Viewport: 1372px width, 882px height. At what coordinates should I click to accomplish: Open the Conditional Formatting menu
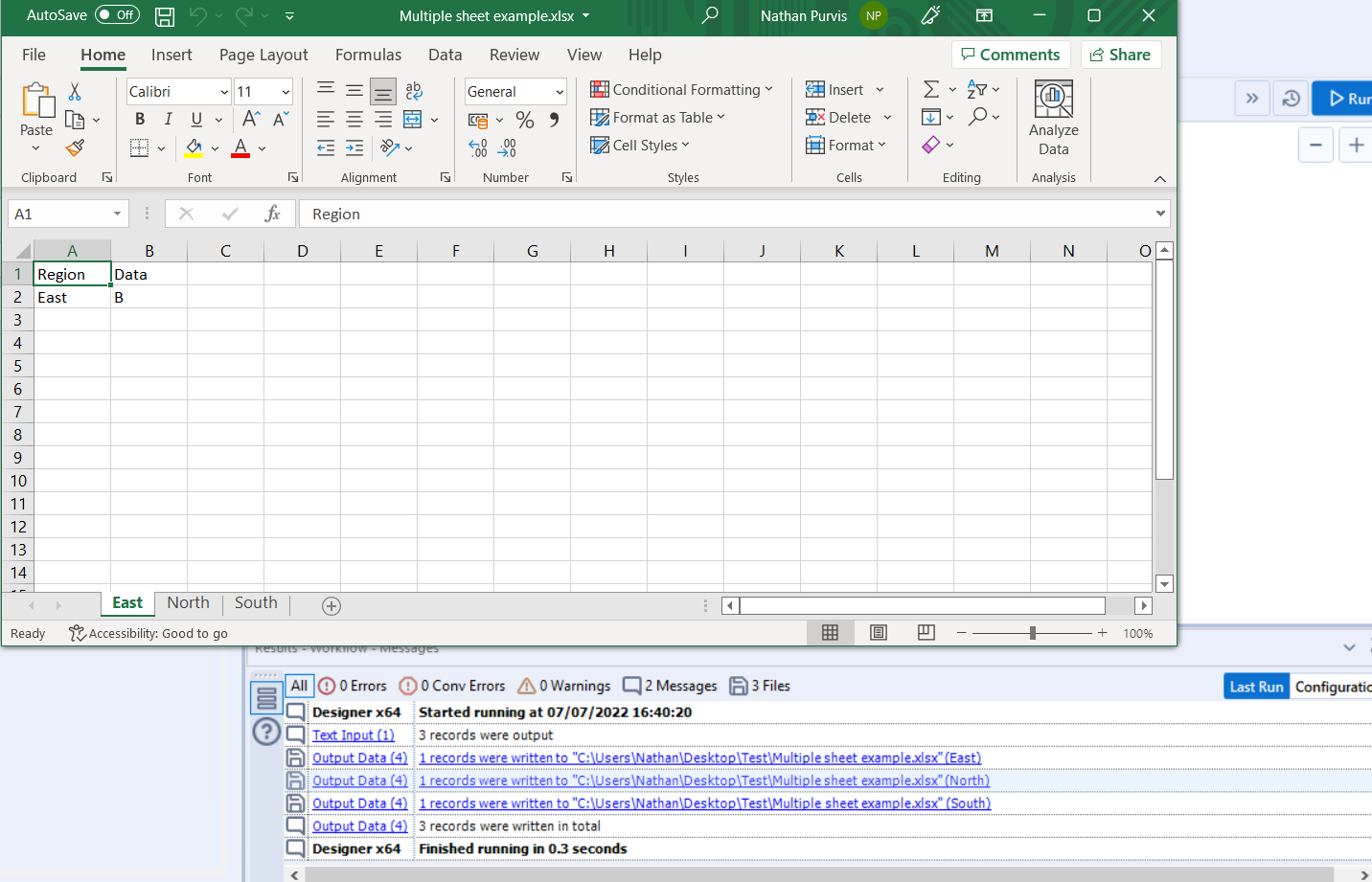[x=682, y=89]
